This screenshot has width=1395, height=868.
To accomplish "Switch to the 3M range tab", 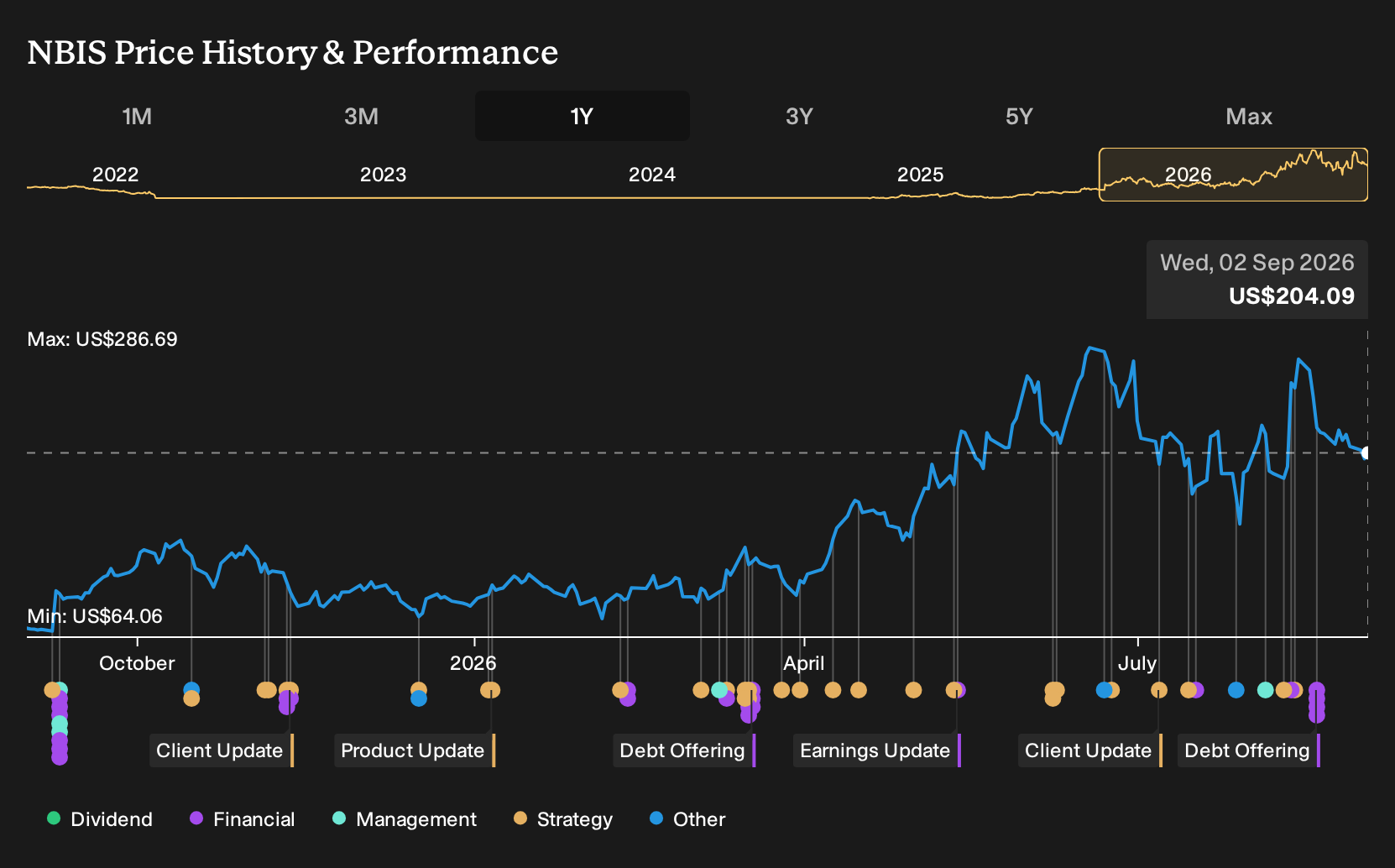I will pos(361,116).
